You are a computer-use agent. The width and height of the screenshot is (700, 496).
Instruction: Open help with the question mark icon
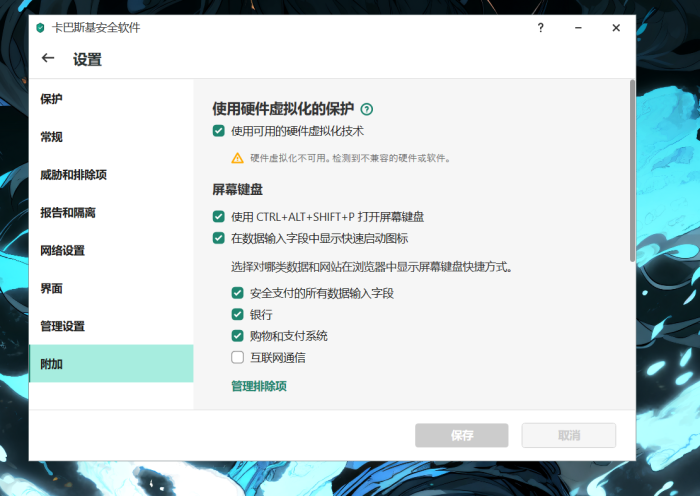(x=541, y=28)
